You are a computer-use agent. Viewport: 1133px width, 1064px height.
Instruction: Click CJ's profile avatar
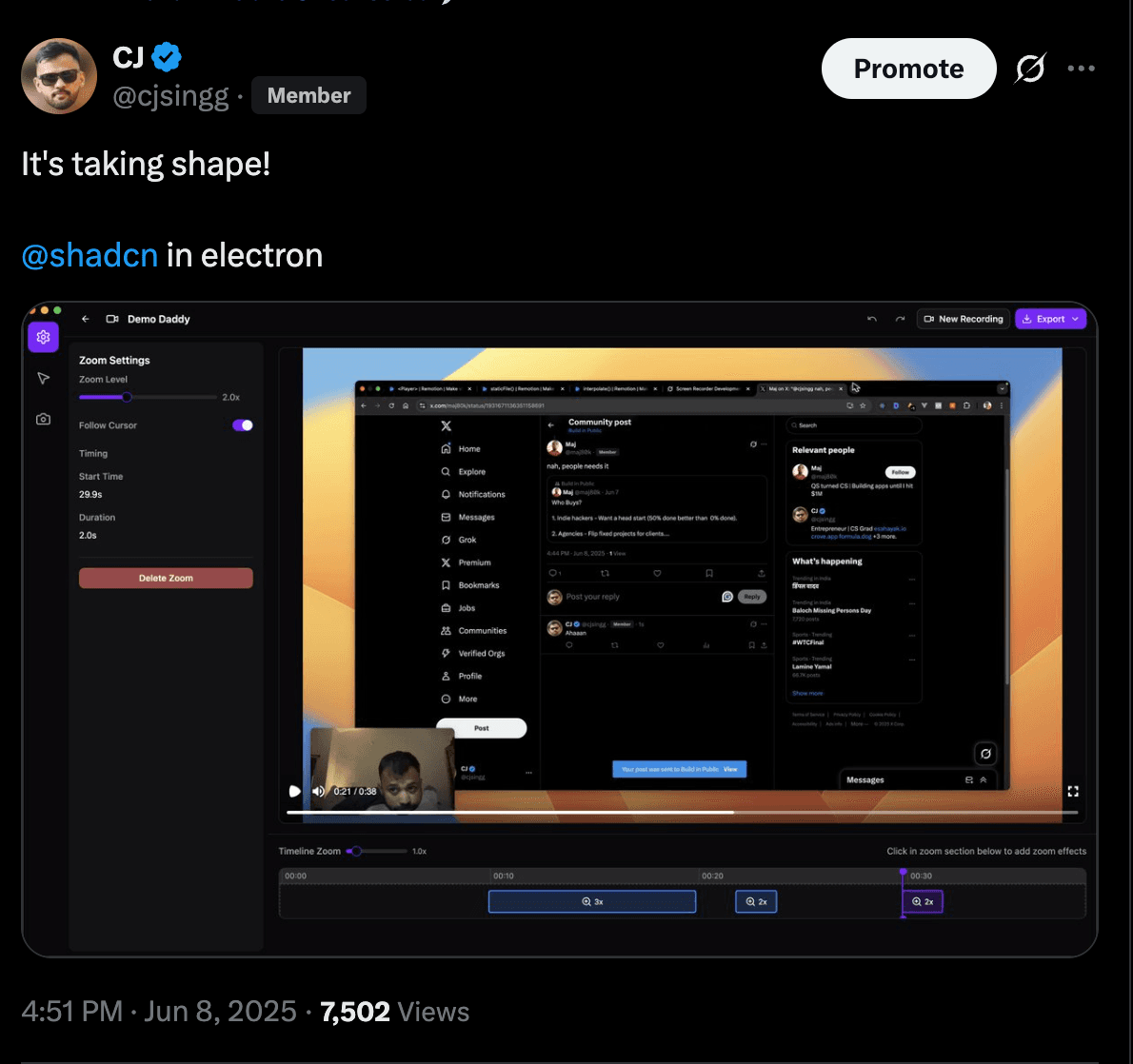click(x=59, y=76)
